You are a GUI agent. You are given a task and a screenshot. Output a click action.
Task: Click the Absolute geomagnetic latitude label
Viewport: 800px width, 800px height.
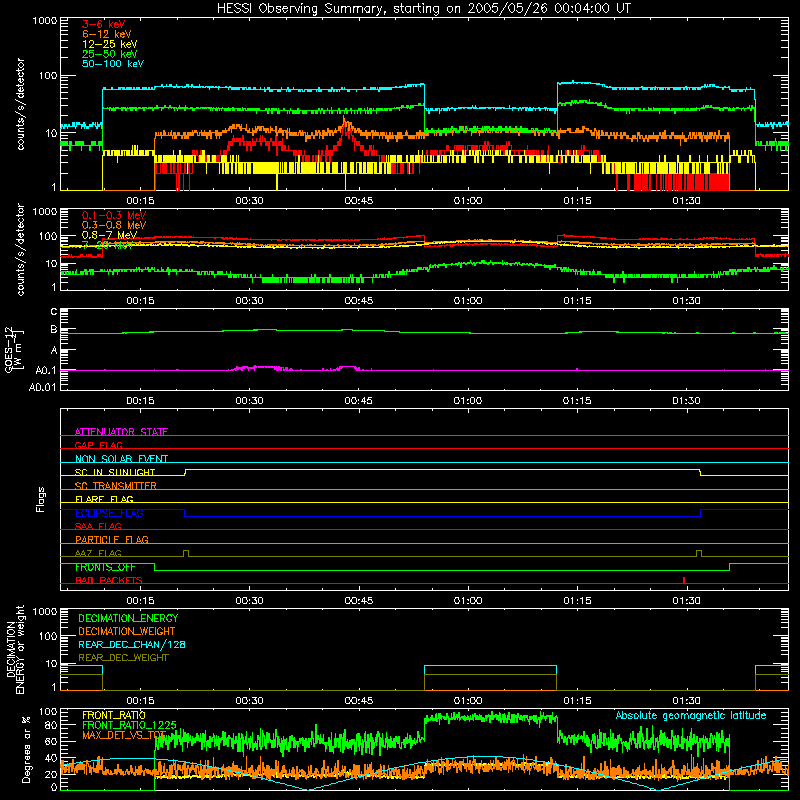(691, 715)
